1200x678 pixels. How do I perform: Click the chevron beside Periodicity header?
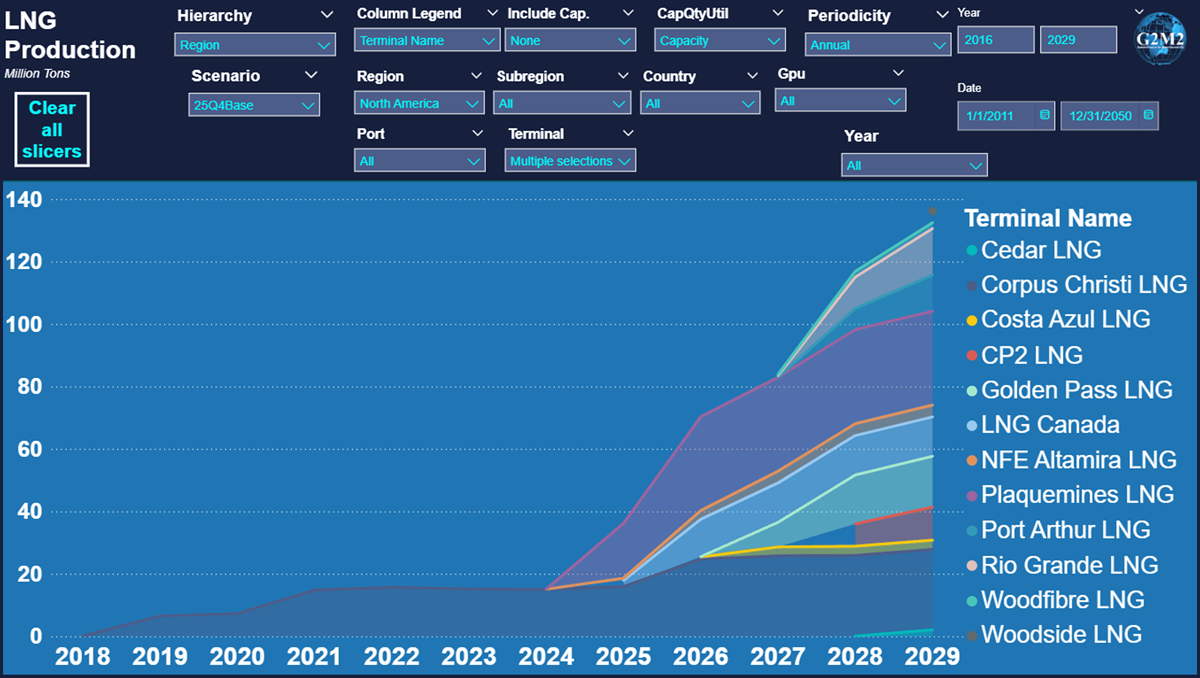tap(941, 15)
